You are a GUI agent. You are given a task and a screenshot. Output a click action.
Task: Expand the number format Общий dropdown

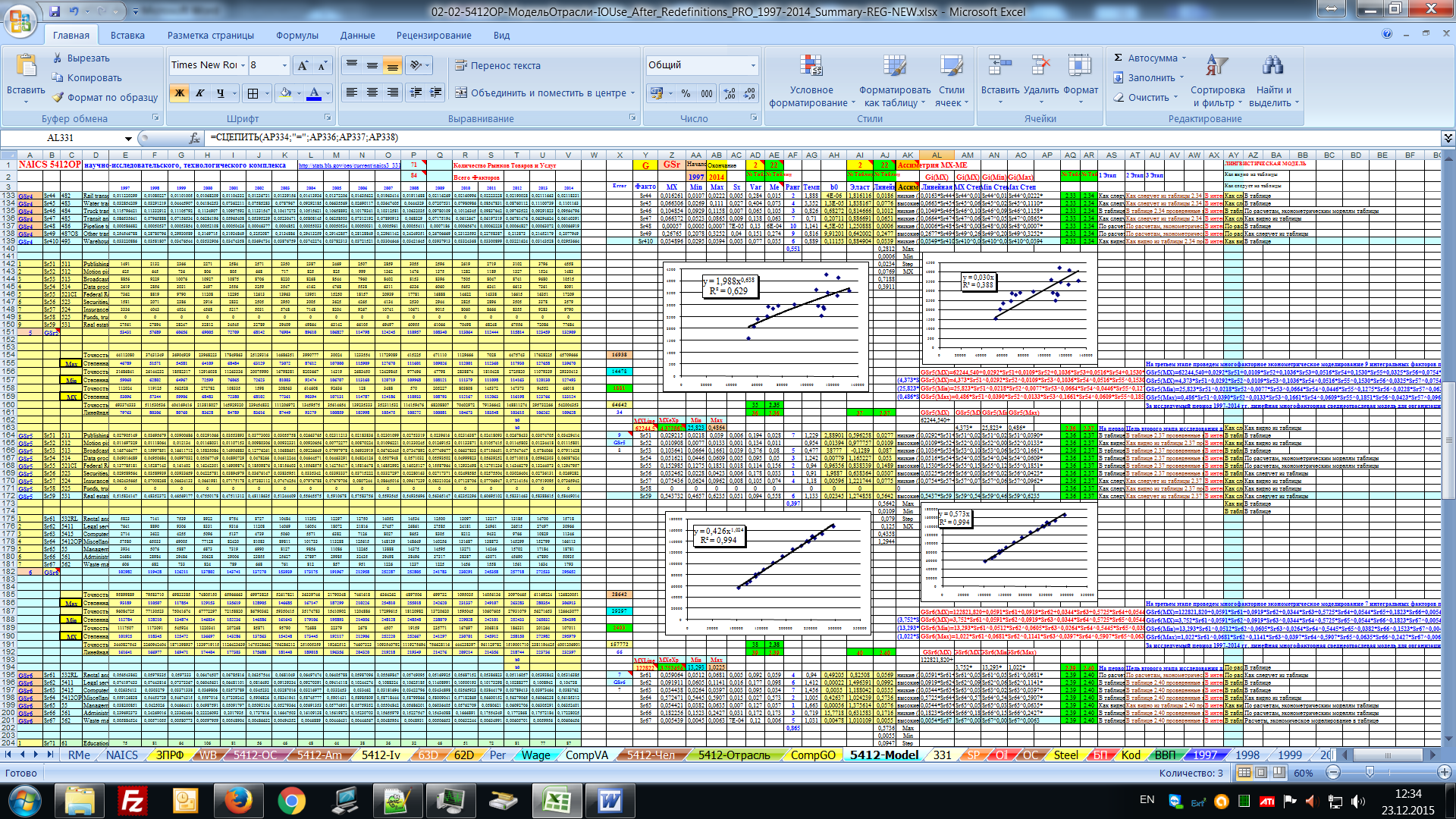click(x=752, y=65)
